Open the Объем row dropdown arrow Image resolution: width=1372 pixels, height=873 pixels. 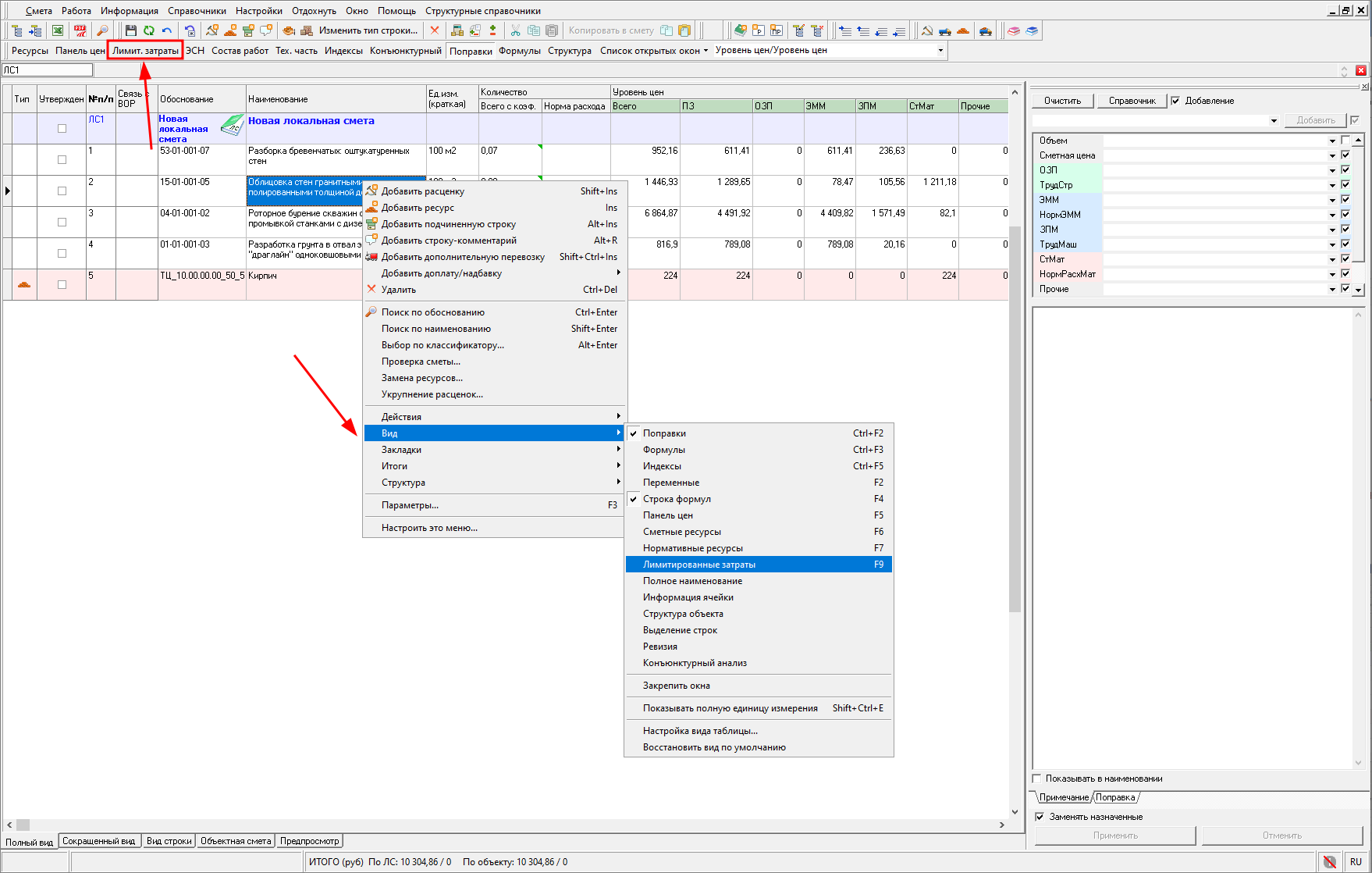click(1332, 141)
